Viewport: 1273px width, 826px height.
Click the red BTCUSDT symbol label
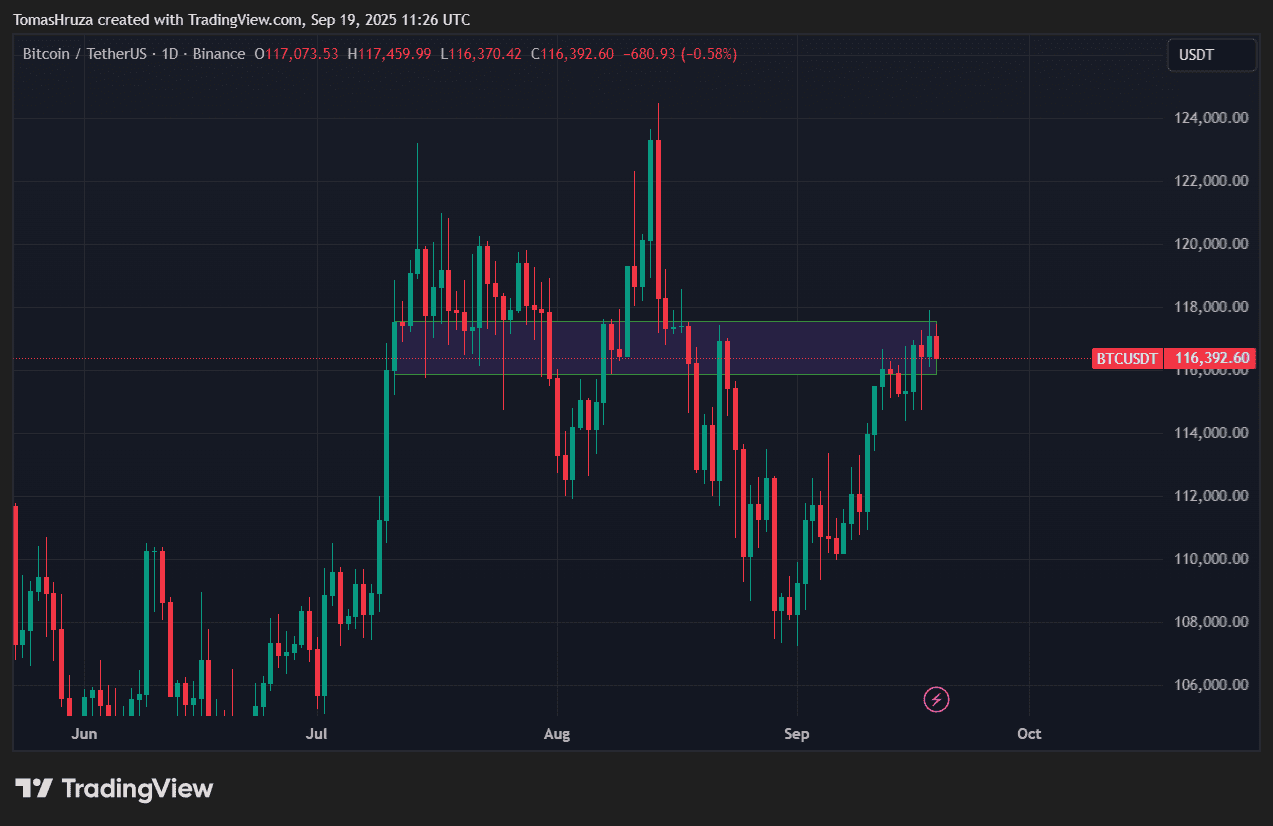1128,358
